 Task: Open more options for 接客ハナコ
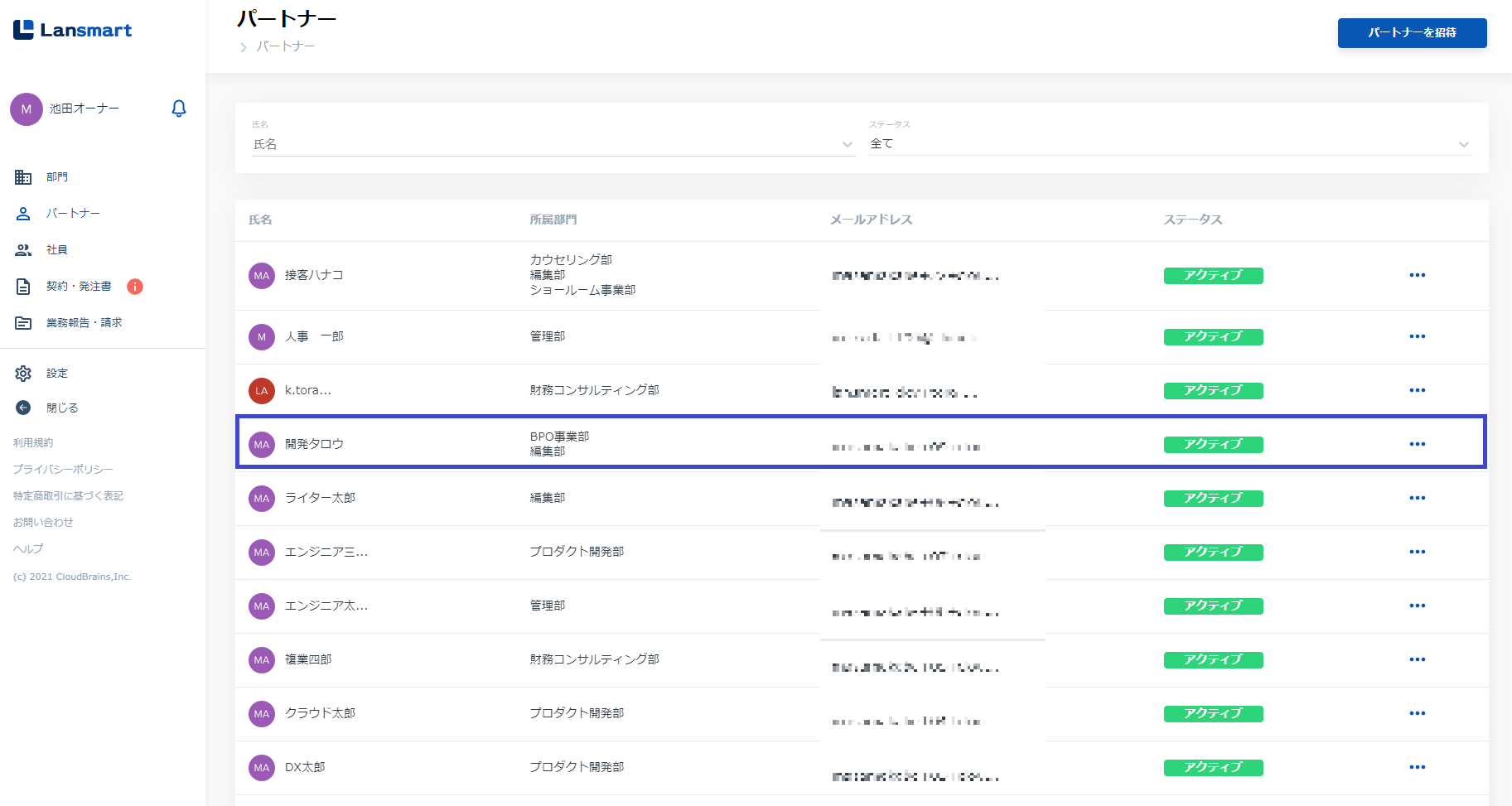[1417, 275]
